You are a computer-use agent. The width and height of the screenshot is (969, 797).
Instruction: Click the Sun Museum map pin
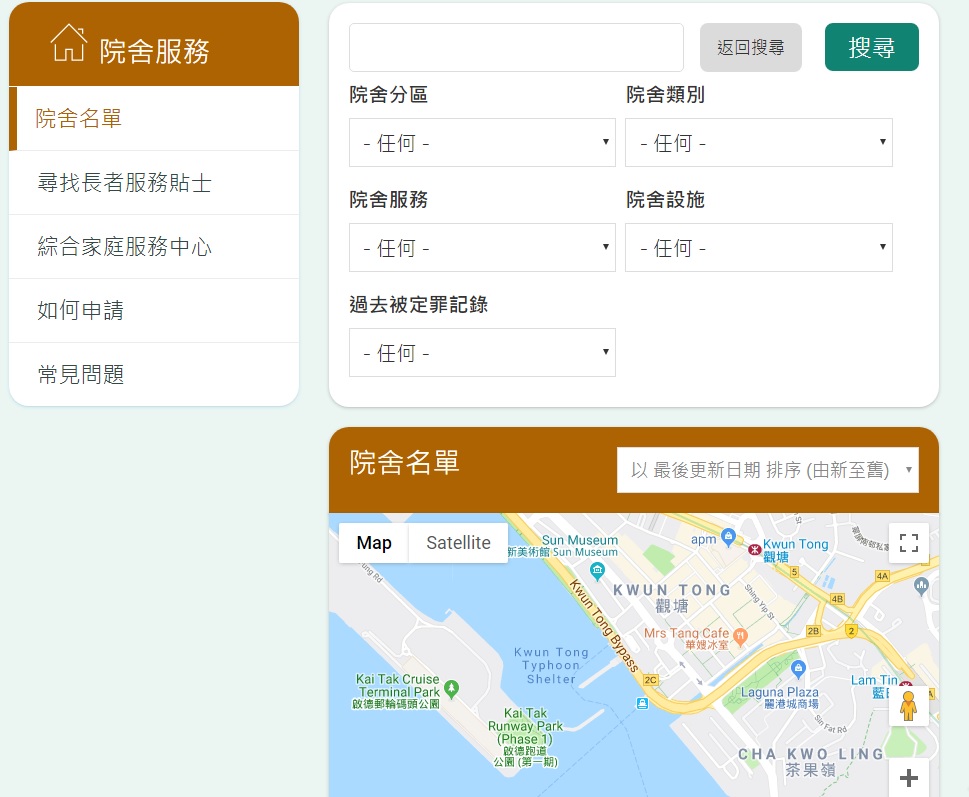tap(597, 571)
